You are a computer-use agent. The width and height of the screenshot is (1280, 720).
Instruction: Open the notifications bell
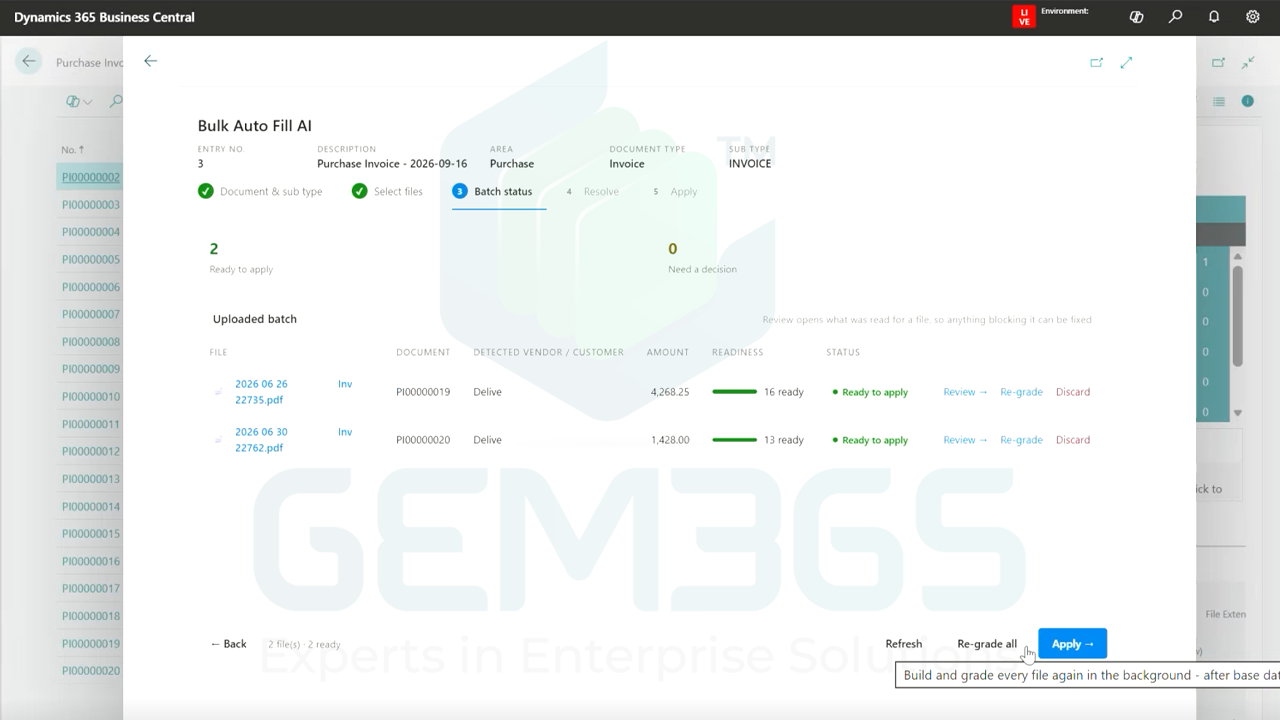click(1214, 17)
